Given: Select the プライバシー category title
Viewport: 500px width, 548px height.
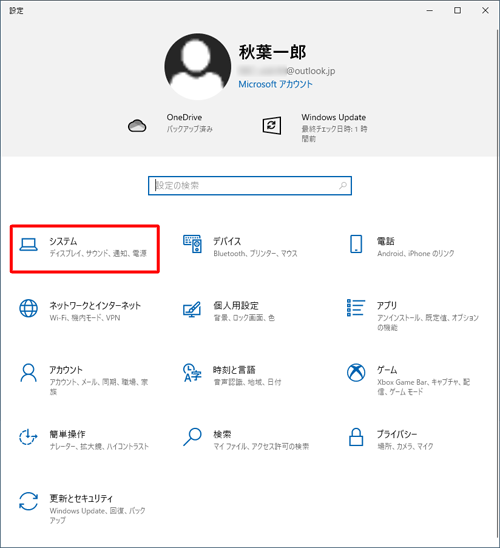Looking at the screenshot, I should [397, 434].
